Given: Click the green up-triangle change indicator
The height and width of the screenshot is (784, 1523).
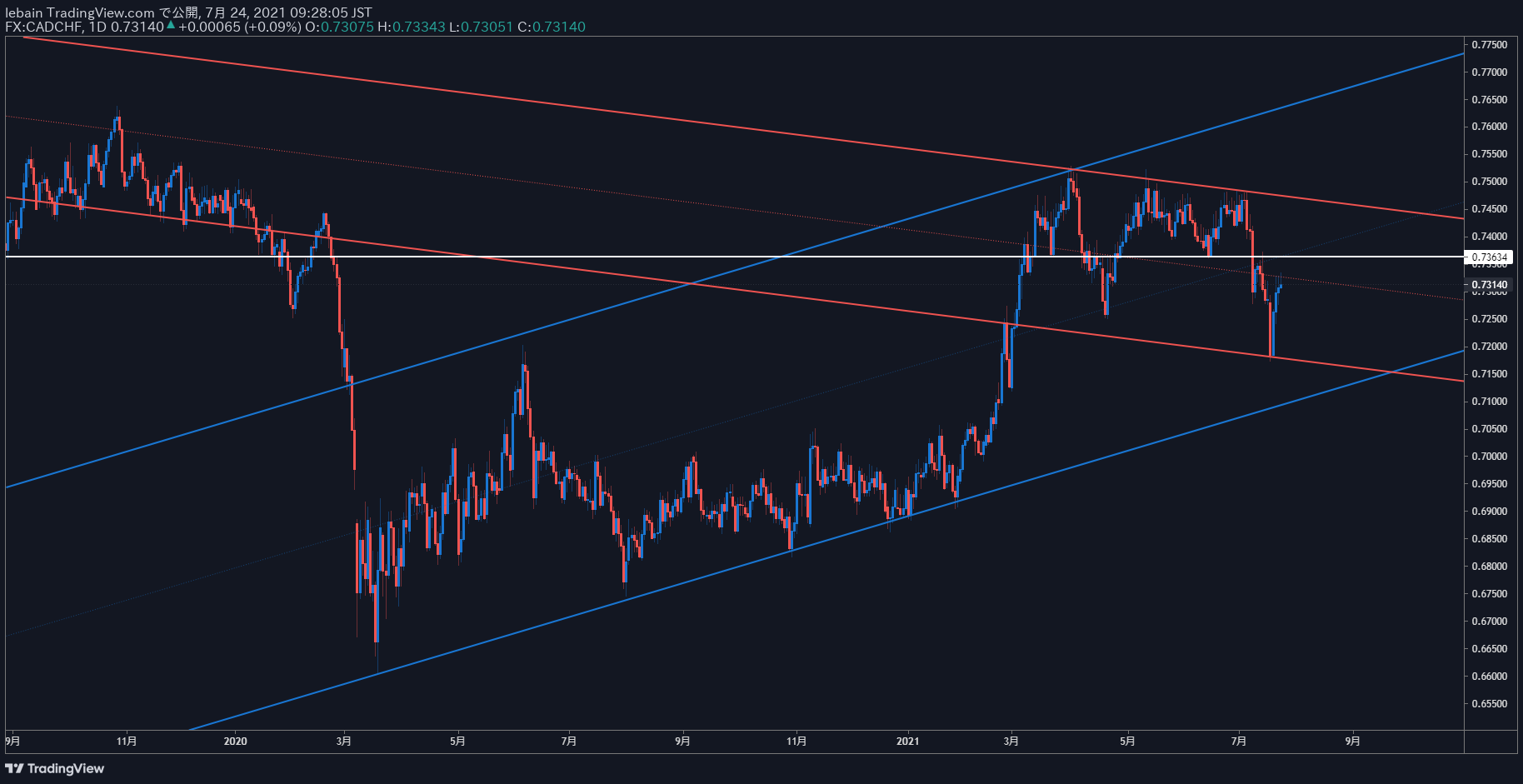Looking at the screenshot, I should pos(171,26).
